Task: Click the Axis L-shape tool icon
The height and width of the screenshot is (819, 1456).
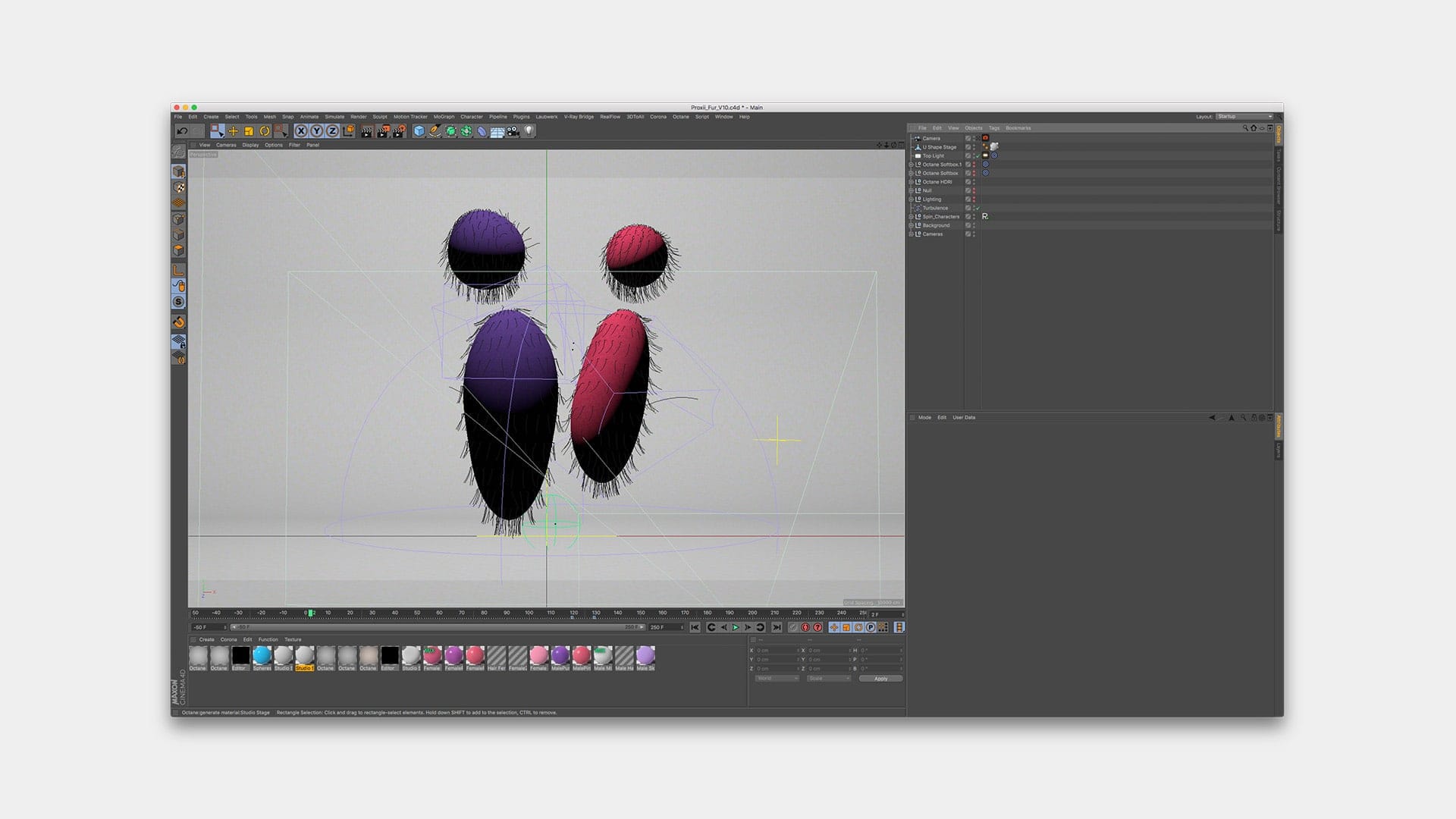Action: coord(178,270)
